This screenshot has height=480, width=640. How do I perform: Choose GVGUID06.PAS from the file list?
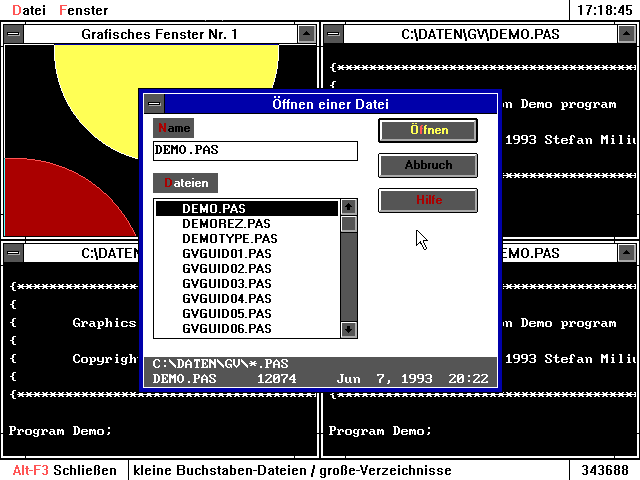226,329
